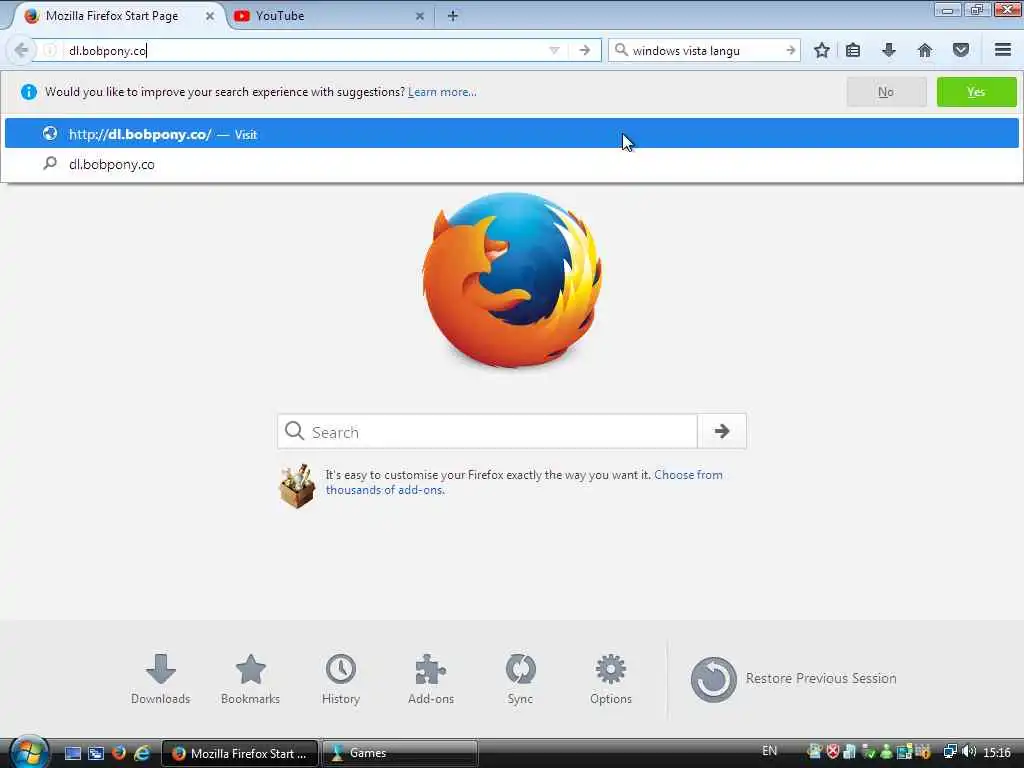Click the search bar magnifier icon
The image size is (1024, 768).
[621, 50]
